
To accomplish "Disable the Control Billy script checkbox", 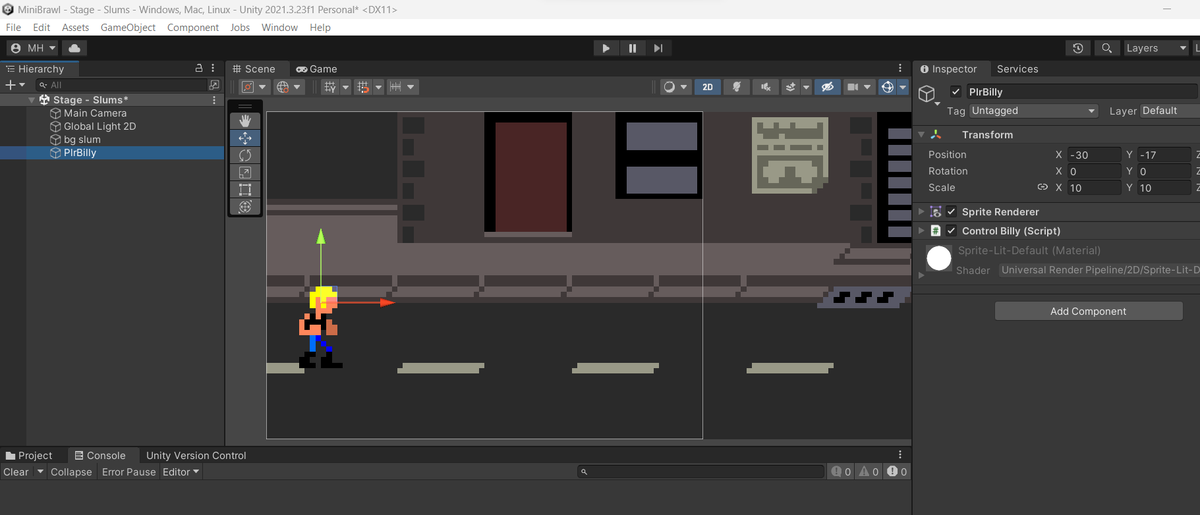I will (951, 231).
